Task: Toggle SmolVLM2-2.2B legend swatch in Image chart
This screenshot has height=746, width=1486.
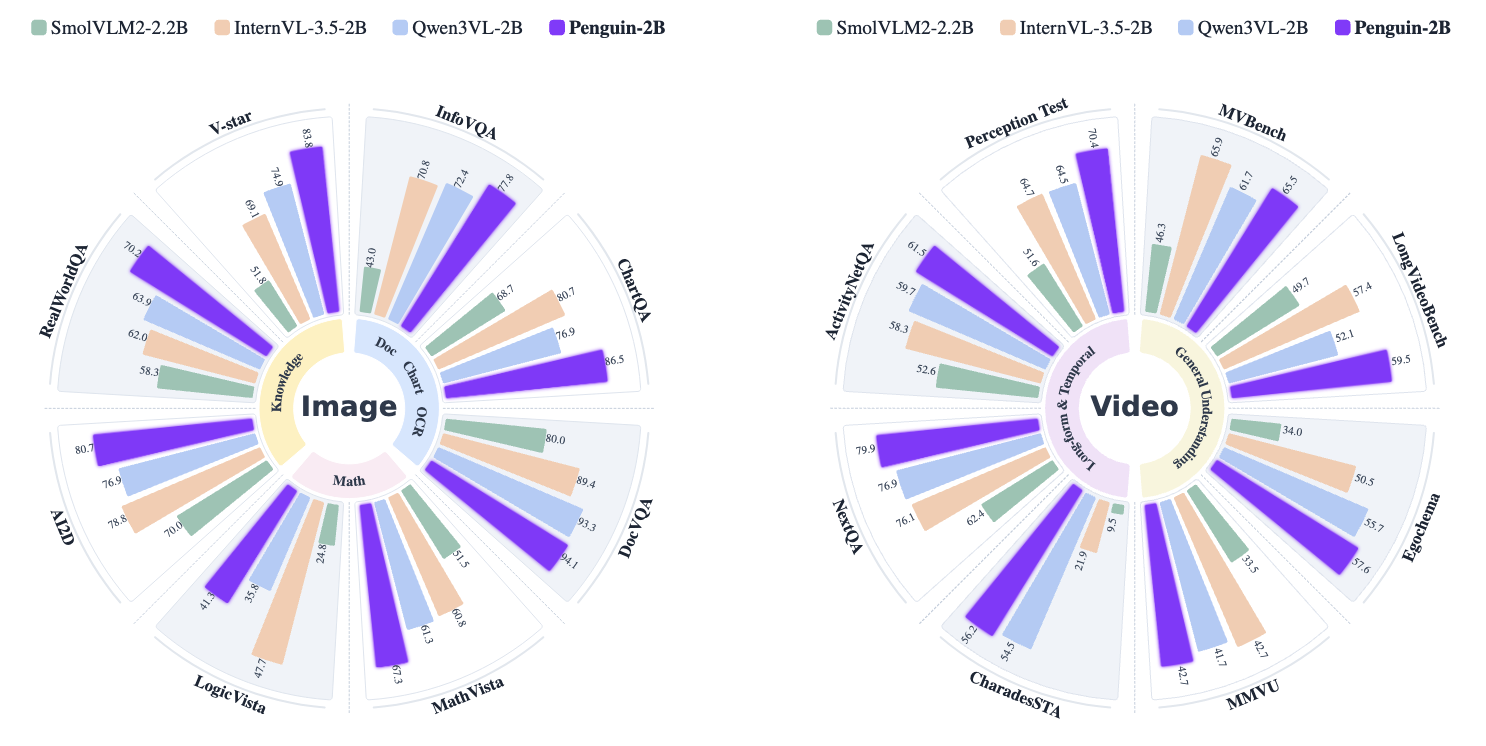Action: coord(41,28)
